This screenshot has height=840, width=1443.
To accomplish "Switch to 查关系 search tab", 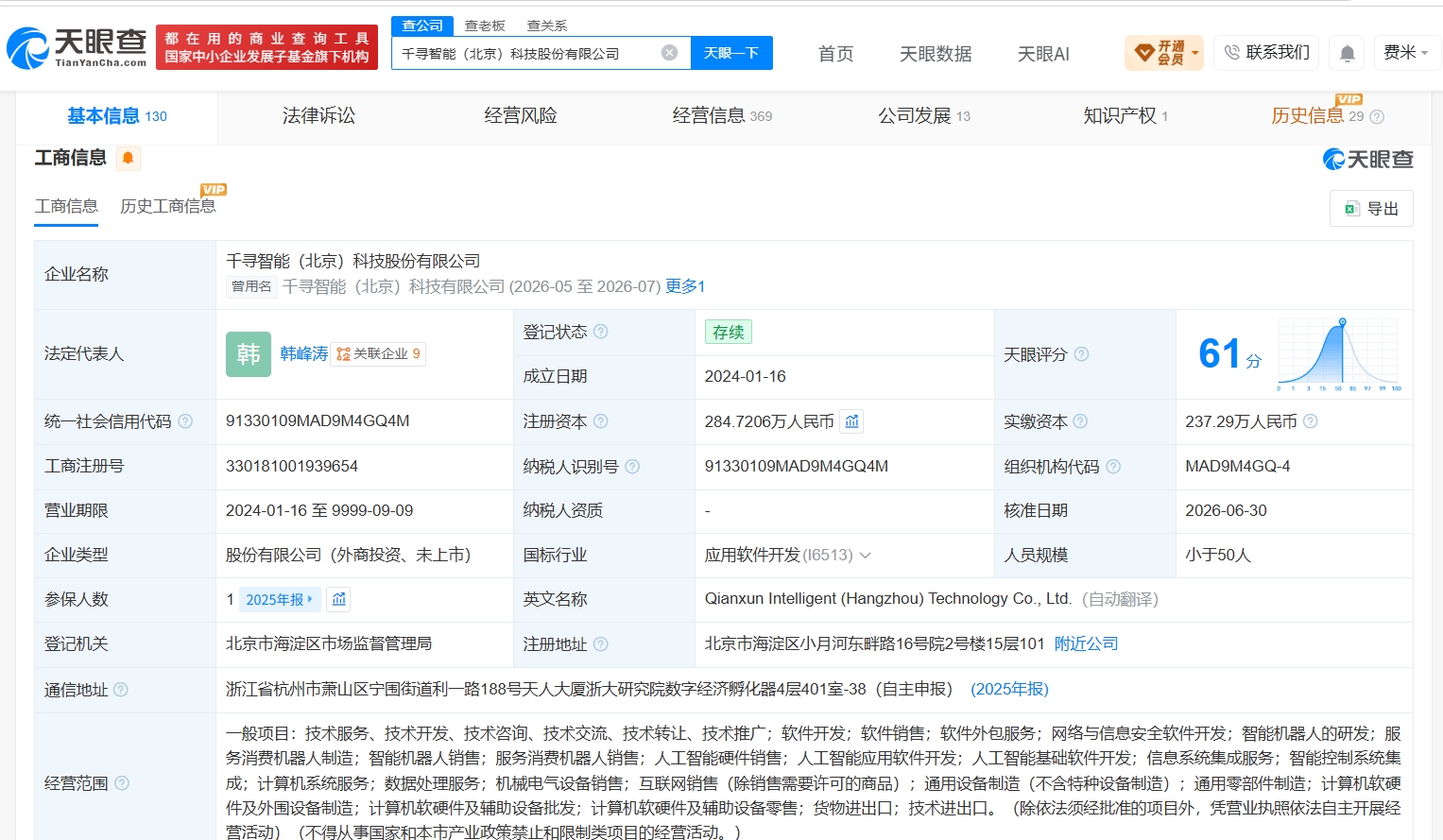I will (547, 26).
